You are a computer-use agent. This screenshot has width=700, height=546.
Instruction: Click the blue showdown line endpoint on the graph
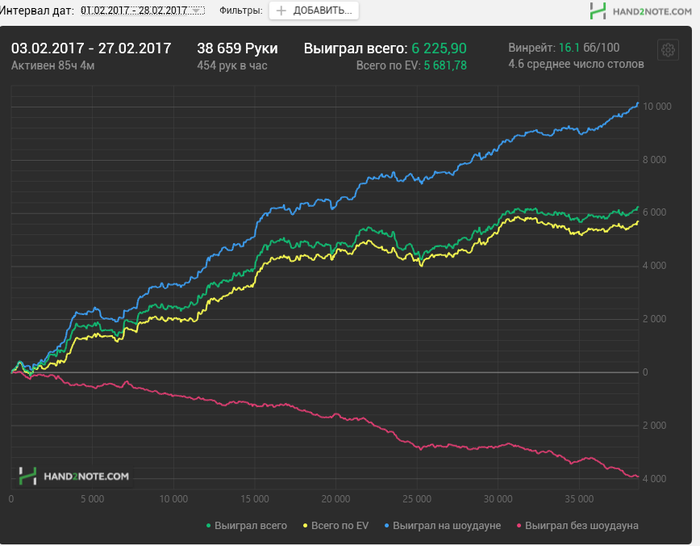click(638, 104)
